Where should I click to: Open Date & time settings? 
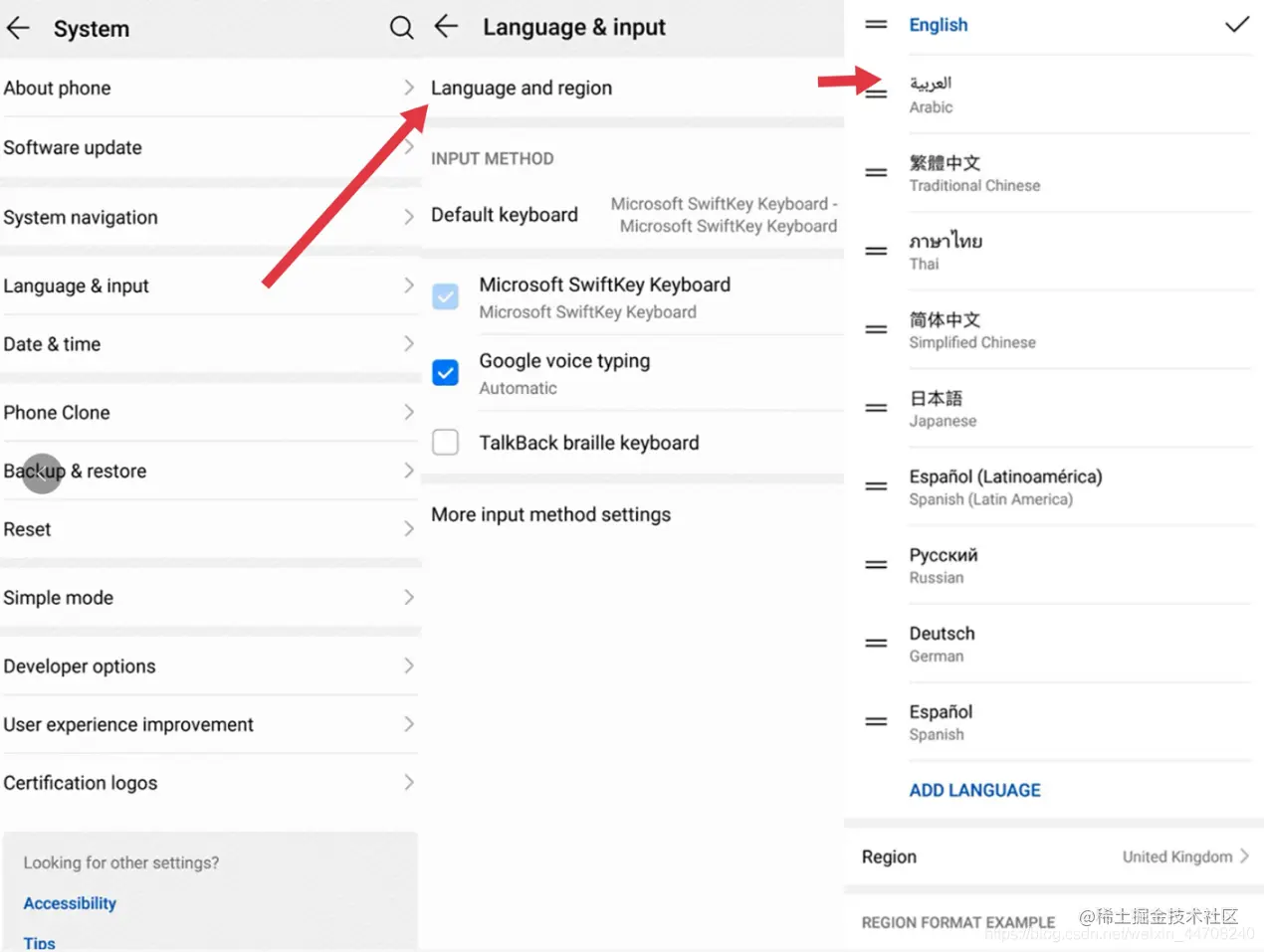tap(210, 344)
